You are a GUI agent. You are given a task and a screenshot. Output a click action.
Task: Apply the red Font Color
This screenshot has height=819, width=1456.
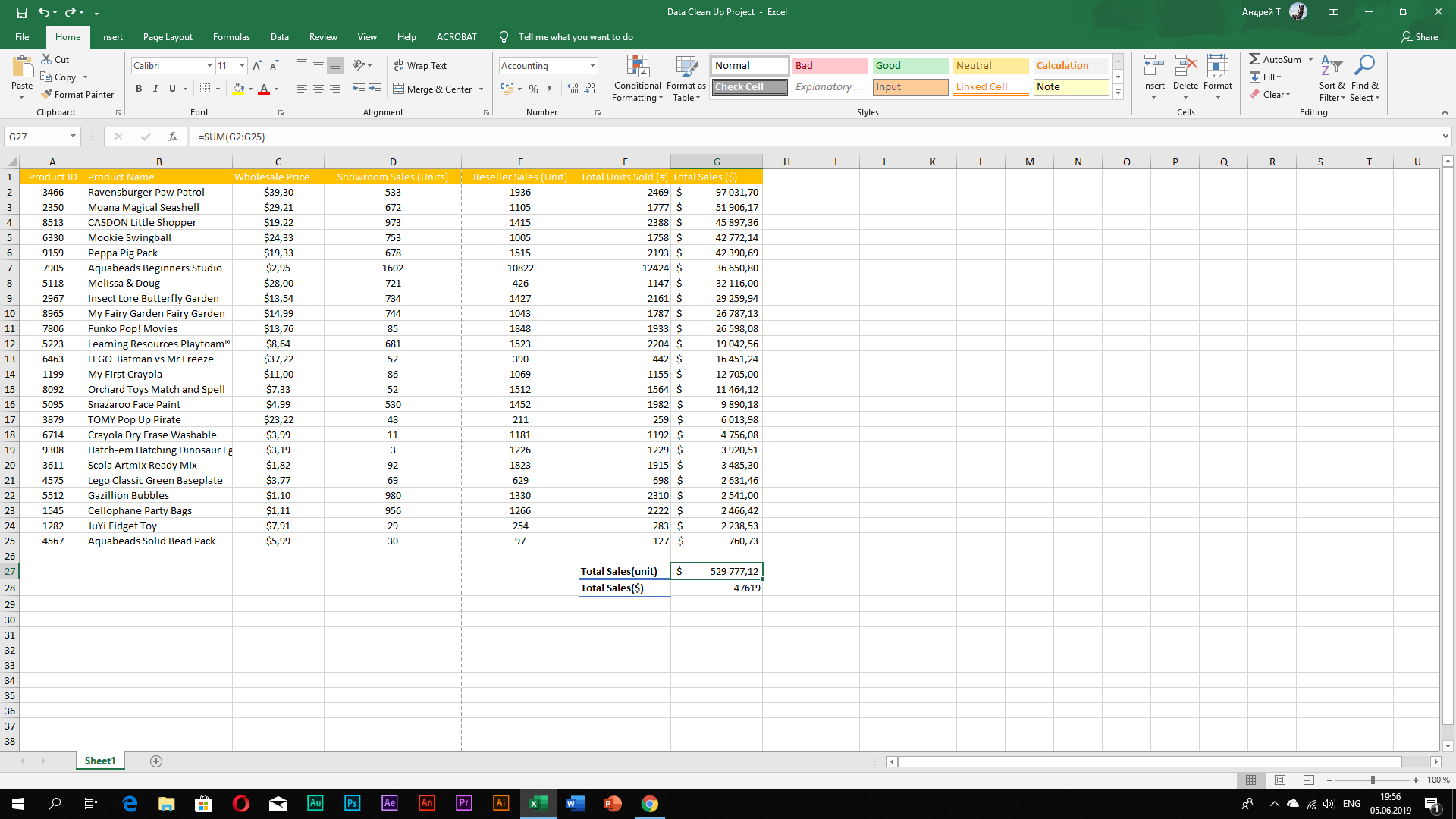click(x=264, y=89)
